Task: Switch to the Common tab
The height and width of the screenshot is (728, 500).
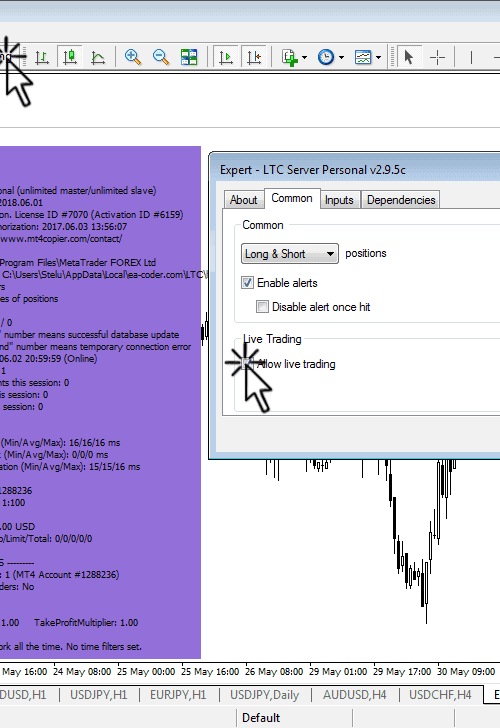Action: 292,198
